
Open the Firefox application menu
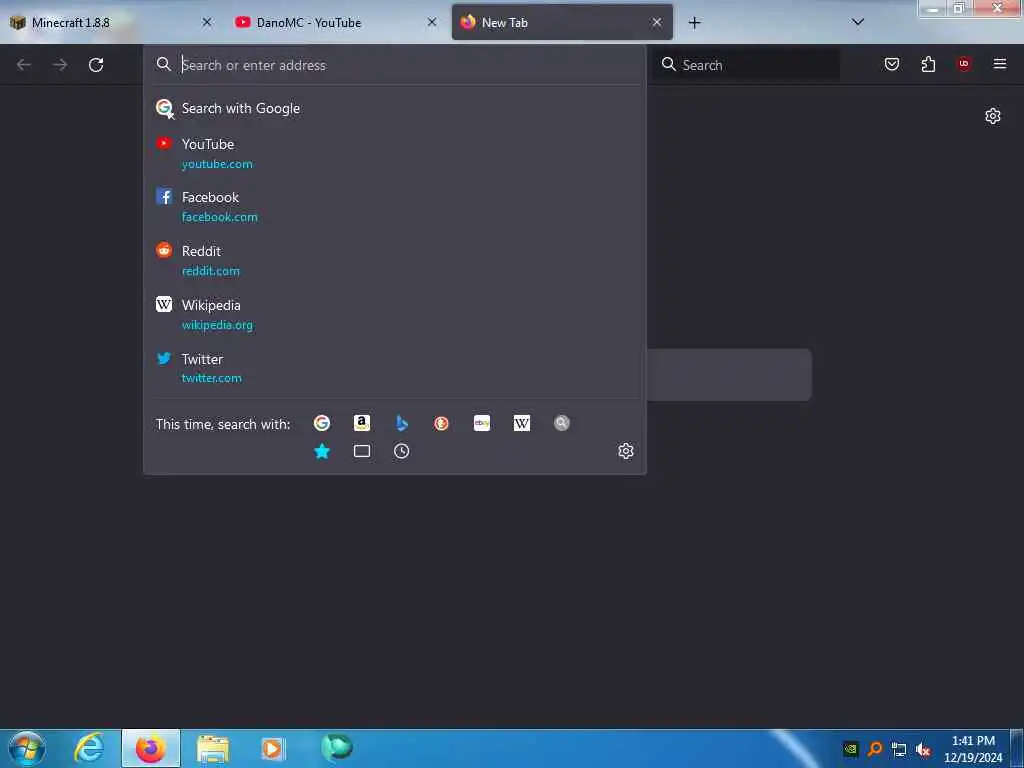[1000, 64]
